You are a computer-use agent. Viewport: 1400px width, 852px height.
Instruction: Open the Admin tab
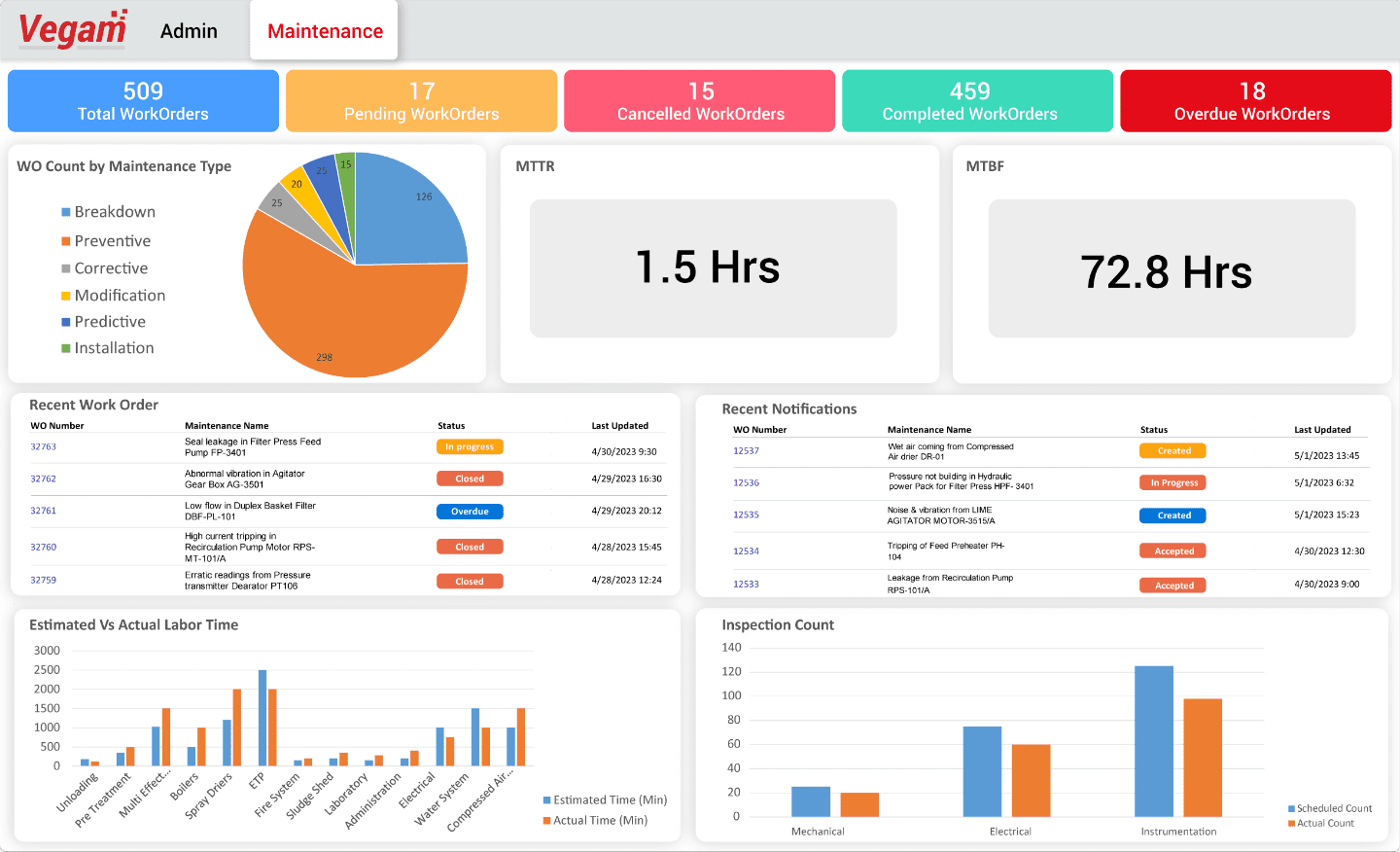click(x=189, y=31)
